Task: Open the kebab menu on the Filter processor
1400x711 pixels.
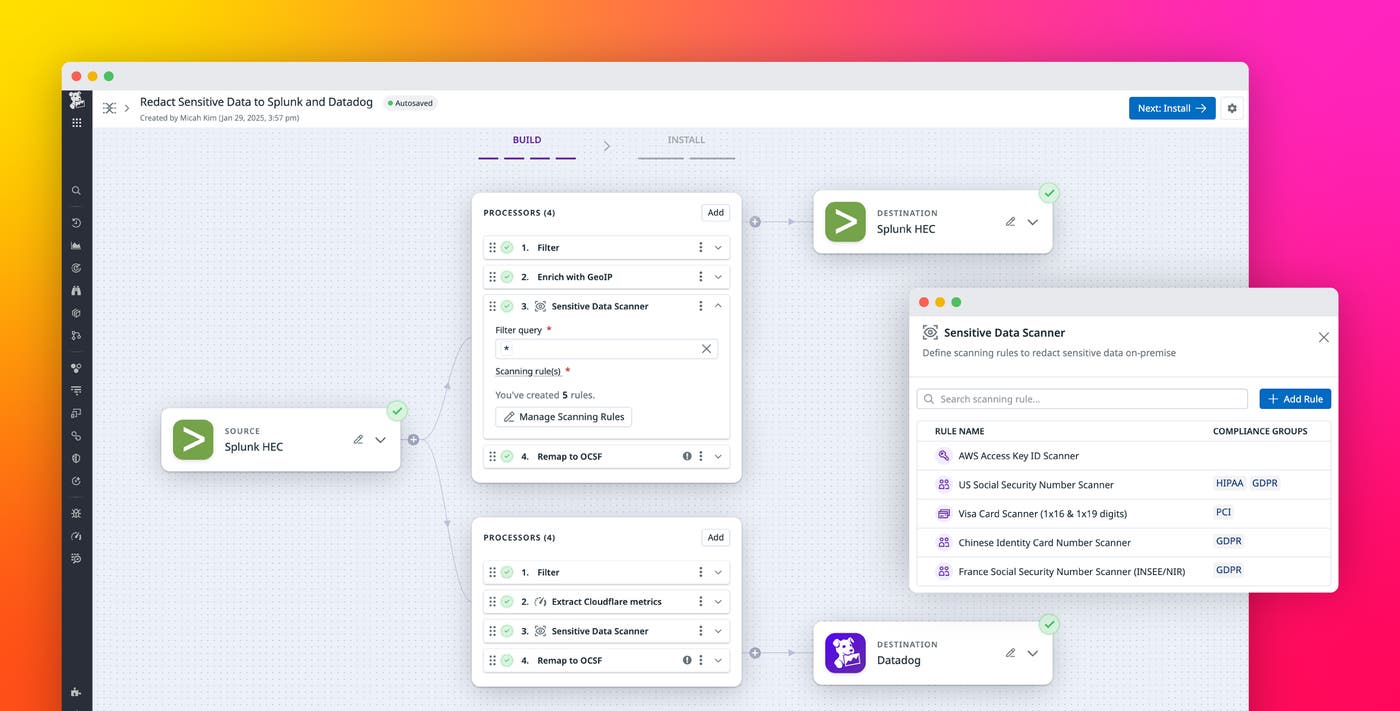Action: (x=700, y=247)
